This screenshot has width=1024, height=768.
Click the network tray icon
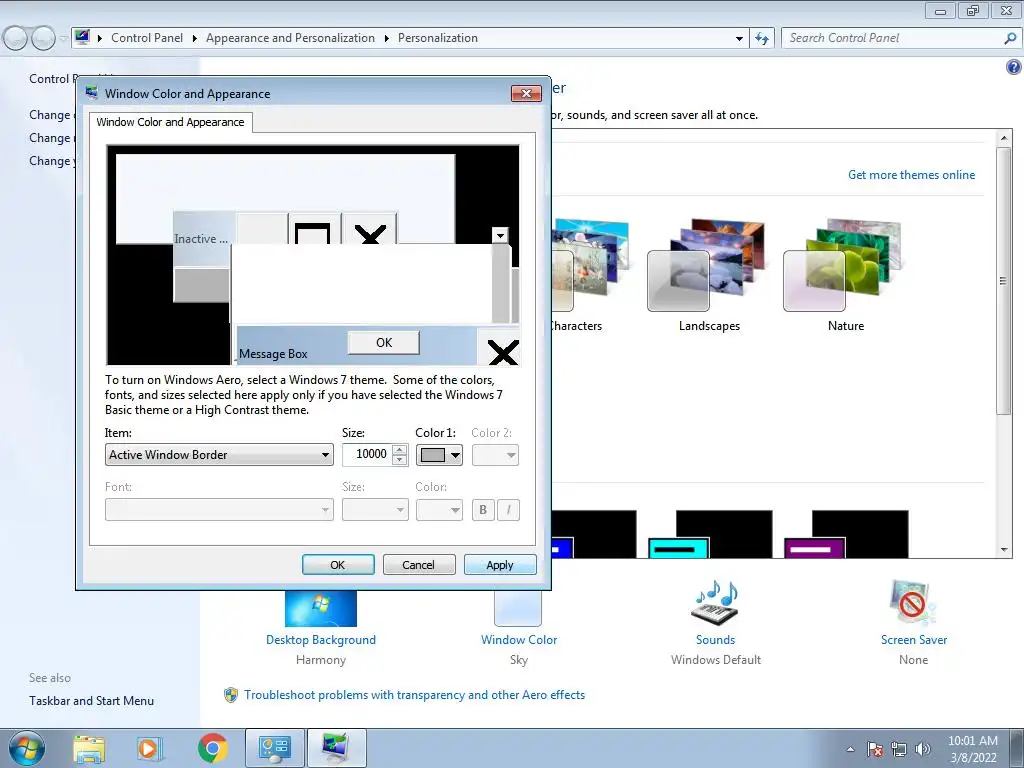pos(899,749)
